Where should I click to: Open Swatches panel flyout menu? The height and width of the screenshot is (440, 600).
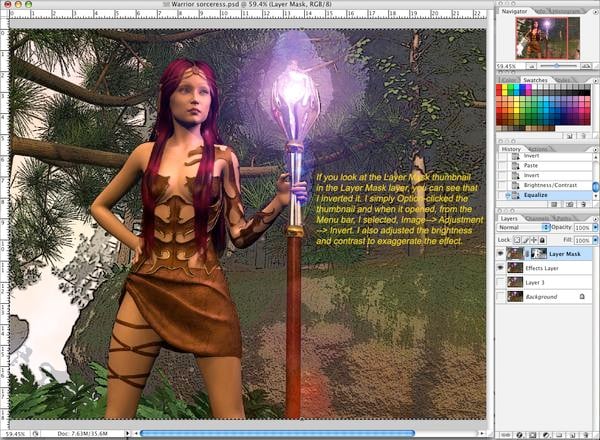pyautogui.click(x=595, y=81)
